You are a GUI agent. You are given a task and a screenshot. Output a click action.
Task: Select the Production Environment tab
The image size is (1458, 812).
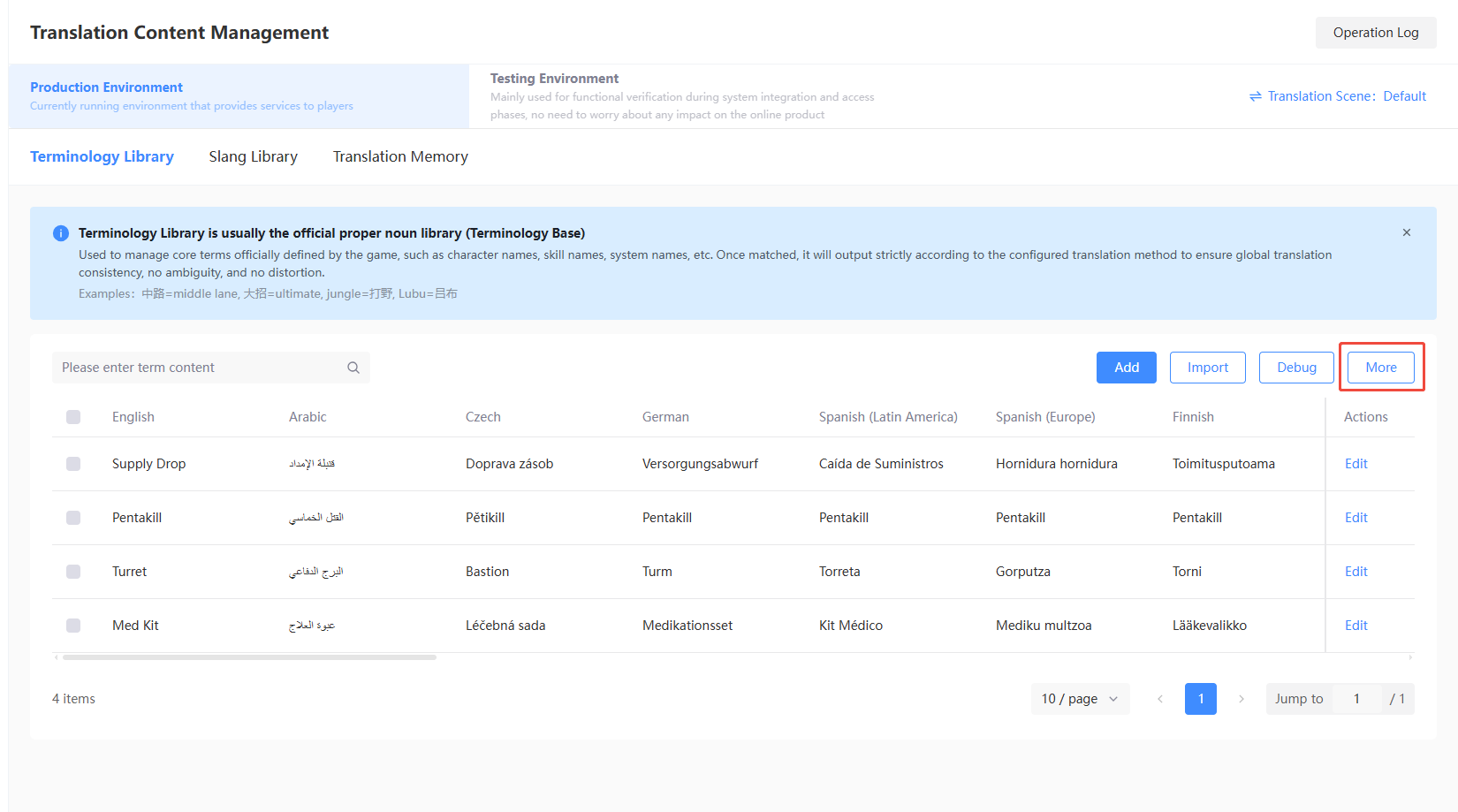click(239, 96)
